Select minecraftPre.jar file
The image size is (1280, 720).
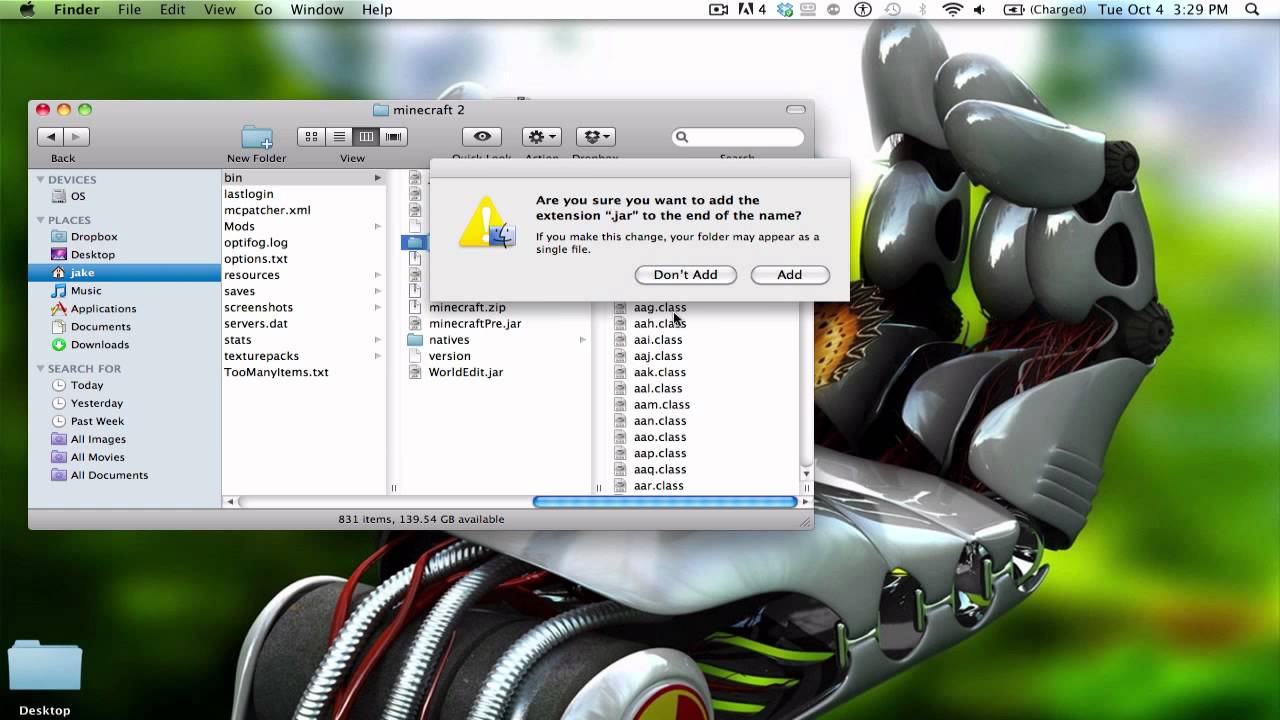(475, 323)
